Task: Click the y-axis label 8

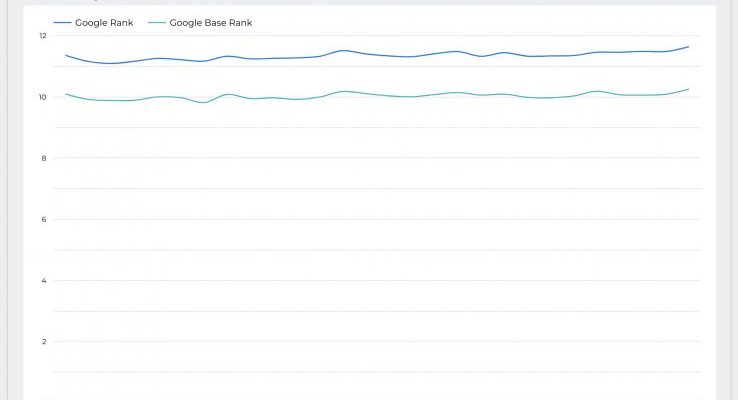Action: coord(43,158)
